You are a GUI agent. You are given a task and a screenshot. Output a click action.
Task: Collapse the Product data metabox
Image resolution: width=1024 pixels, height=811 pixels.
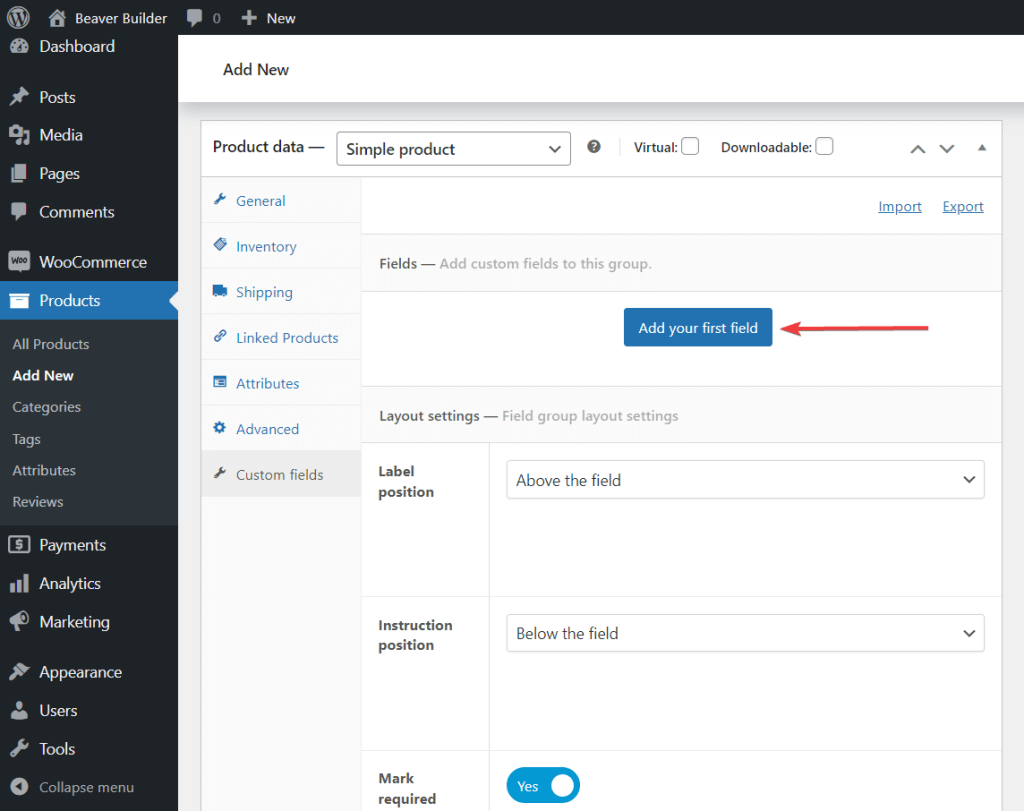[981, 147]
